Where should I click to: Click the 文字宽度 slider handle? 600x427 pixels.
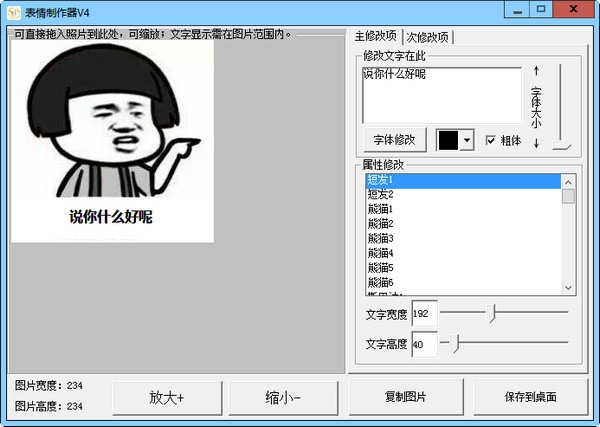tap(492, 313)
